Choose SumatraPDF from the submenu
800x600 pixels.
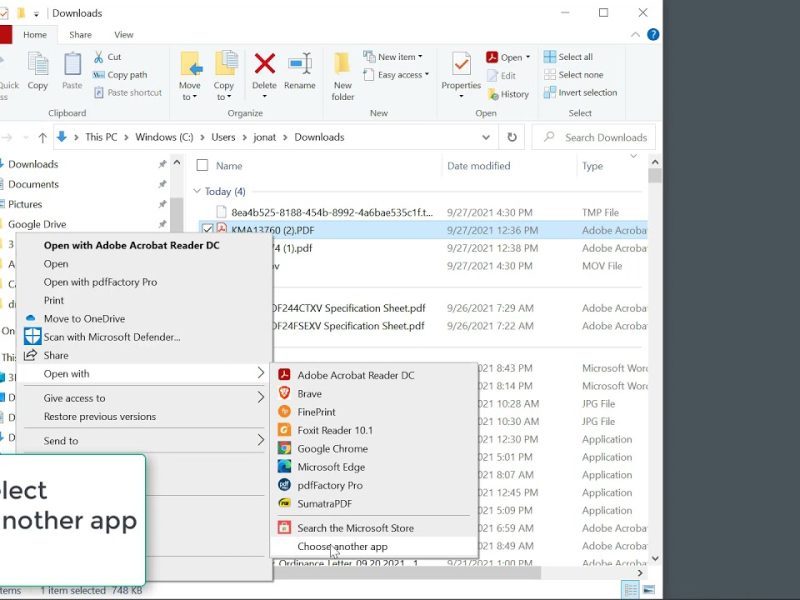tap(374, 504)
